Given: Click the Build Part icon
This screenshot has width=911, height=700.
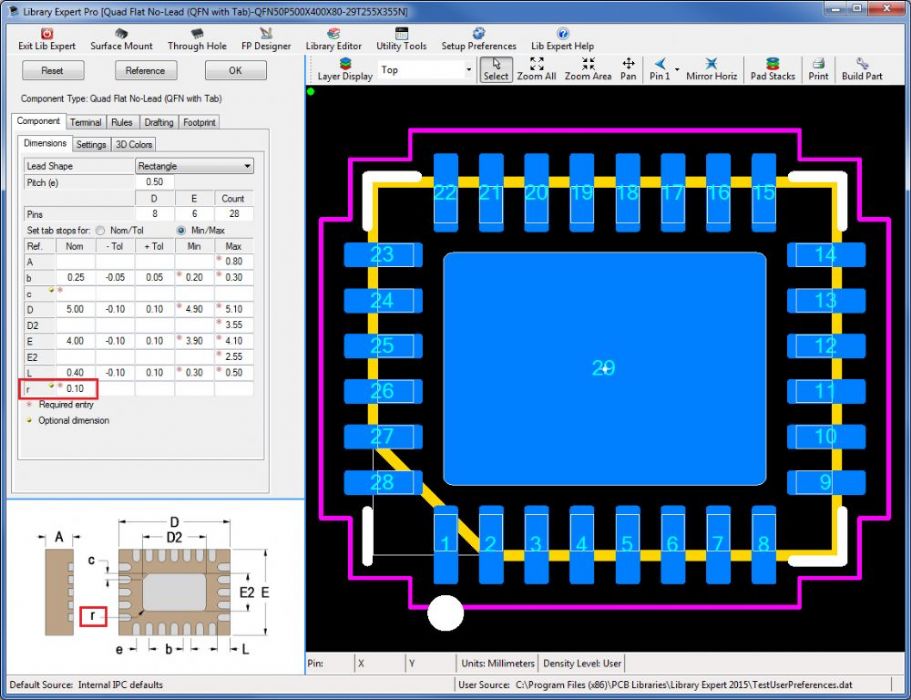Looking at the screenshot, I should point(861,64).
